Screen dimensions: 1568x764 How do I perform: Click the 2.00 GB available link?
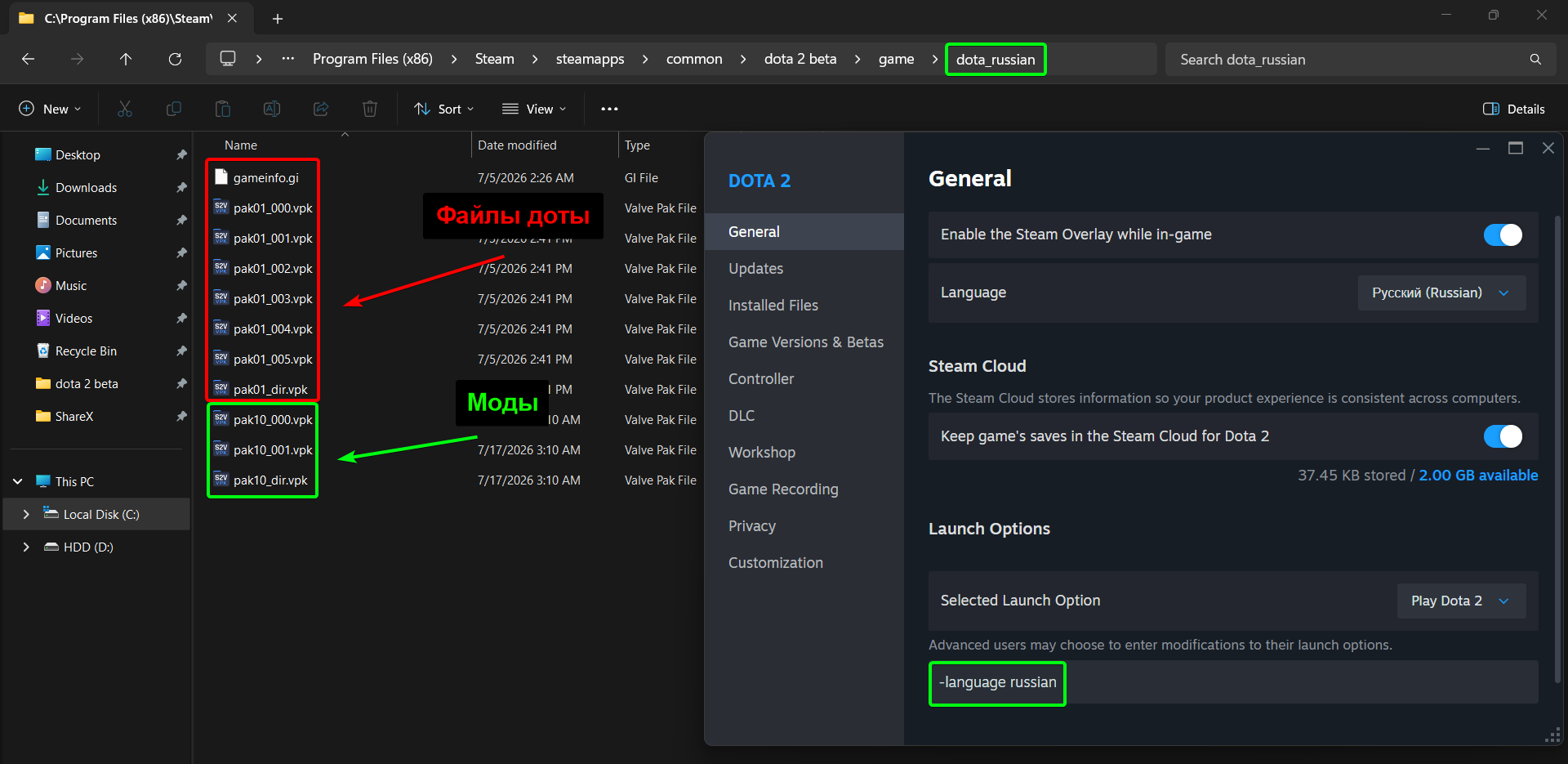click(x=1478, y=475)
